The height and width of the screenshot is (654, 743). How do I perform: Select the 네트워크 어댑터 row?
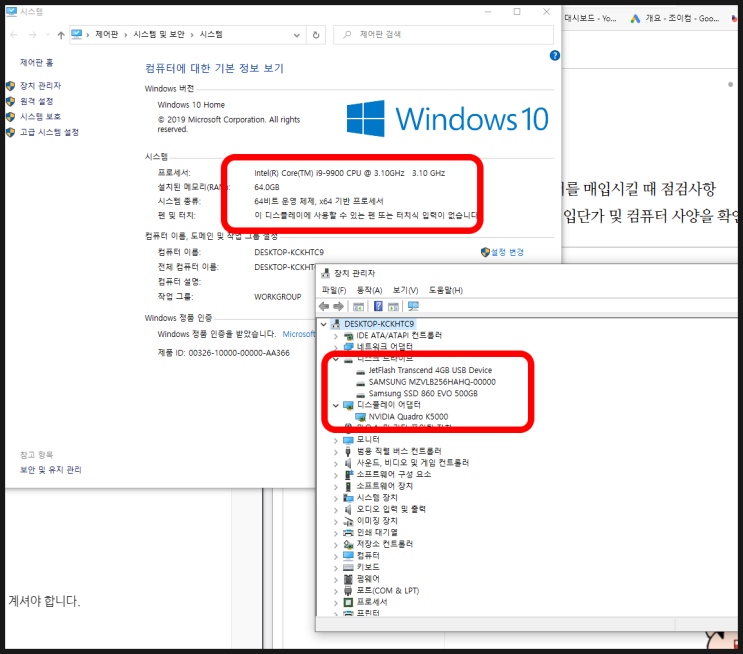pos(384,347)
